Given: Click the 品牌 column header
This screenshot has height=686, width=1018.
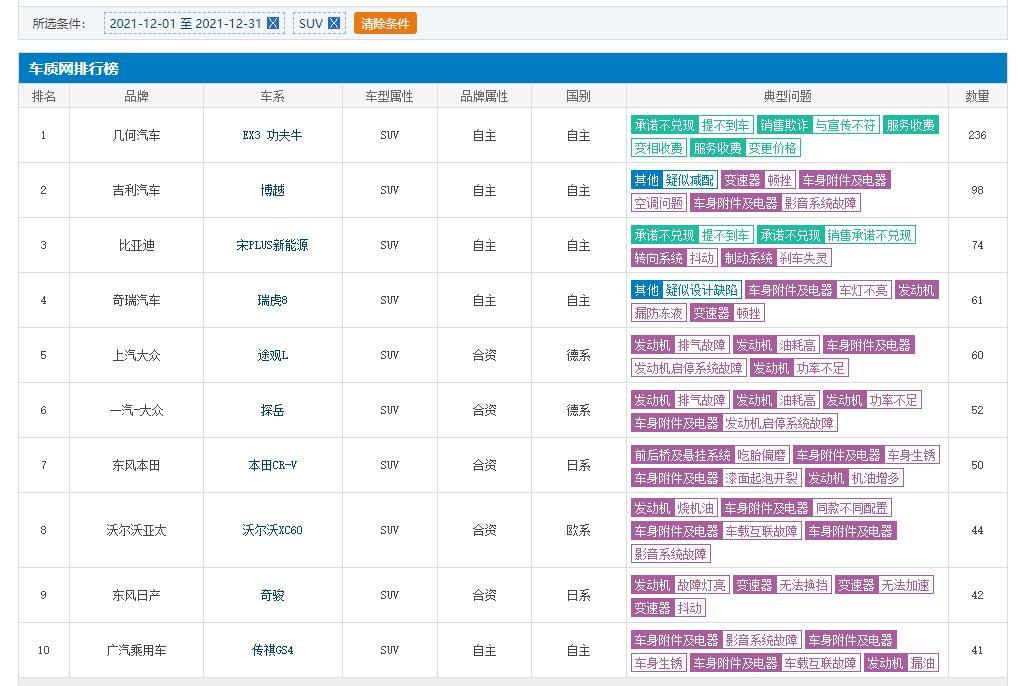Looking at the screenshot, I should 136,96.
